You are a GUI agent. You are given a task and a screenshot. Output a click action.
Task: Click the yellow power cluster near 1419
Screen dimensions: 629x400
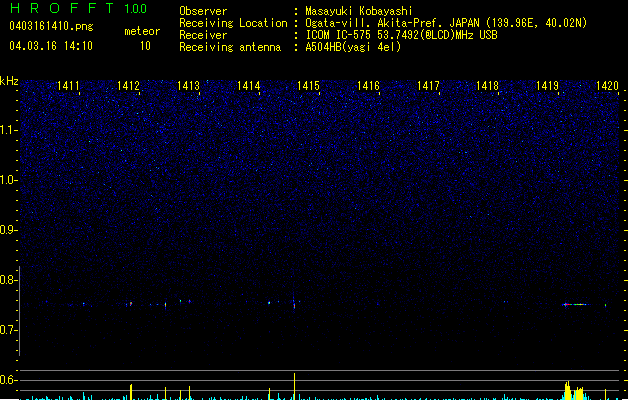[x=573, y=391]
